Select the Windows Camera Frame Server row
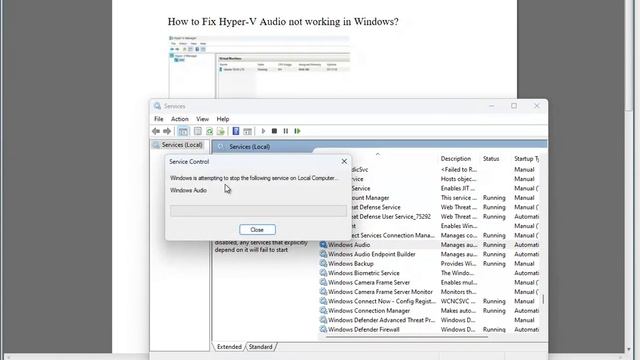640x360 pixels. (x=429, y=282)
